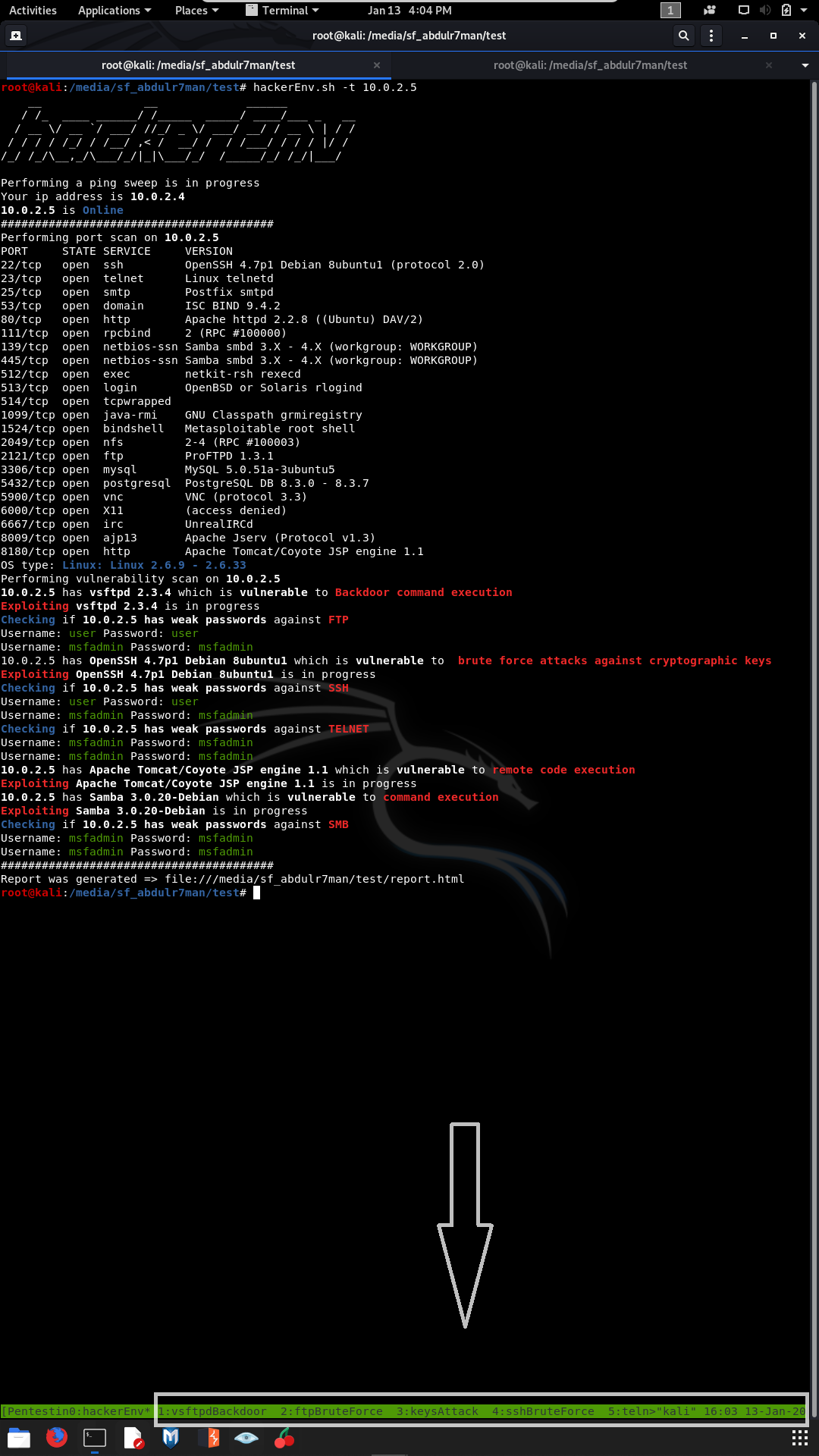Click the terminal window title bar text
The width and height of the screenshot is (819, 1456).
(409, 36)
